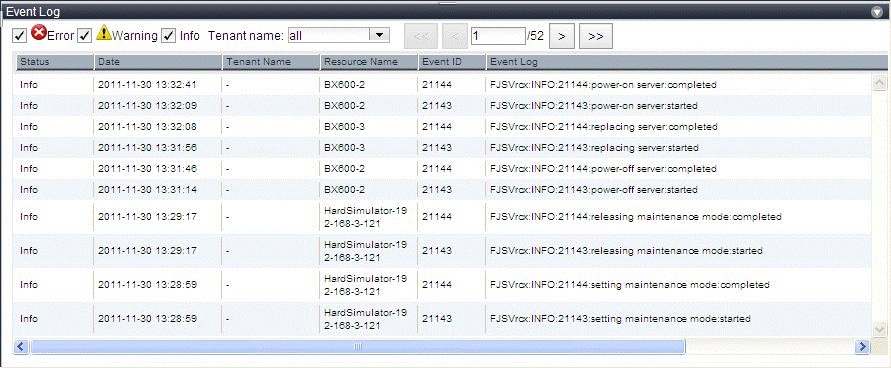The height and width of the screenshot is (368, 891).
Task: Go to first page with << button
Action: pos(421,36)
